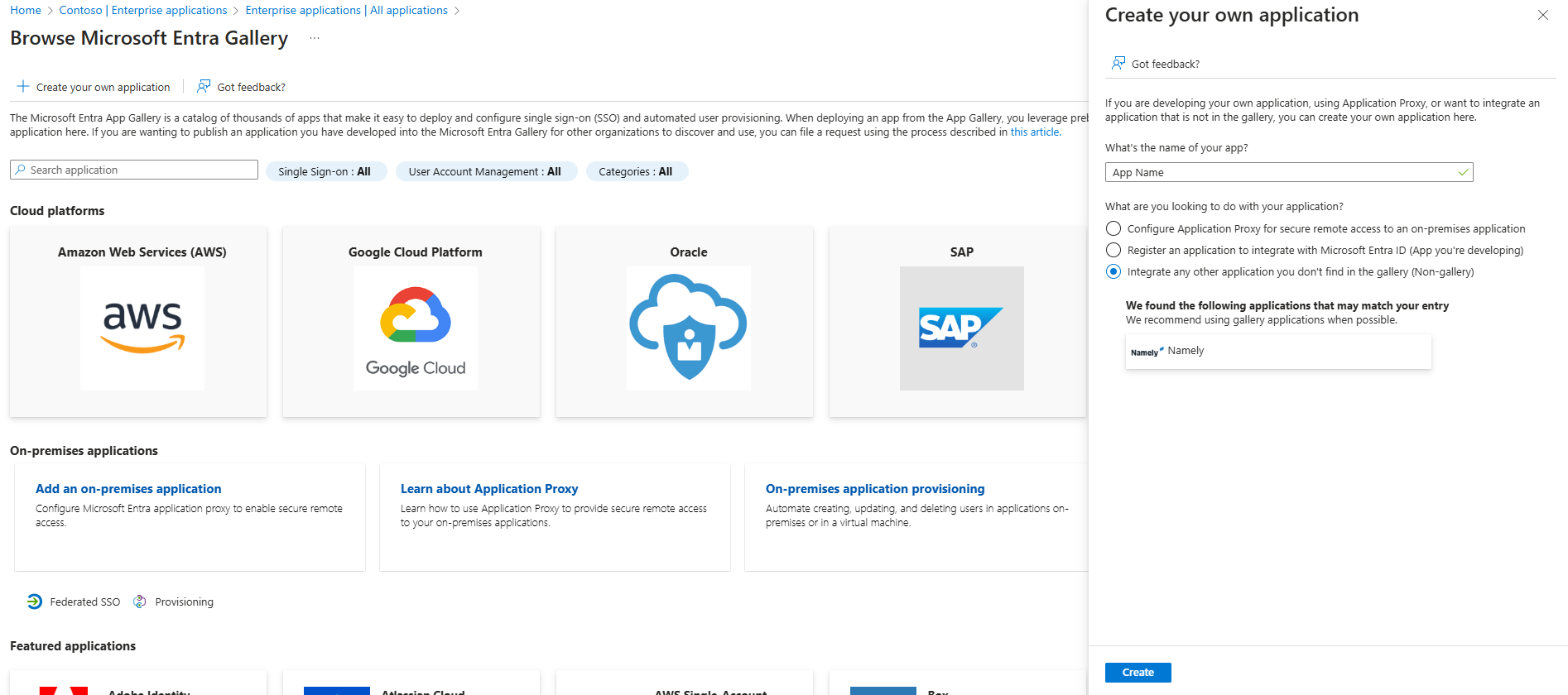Click the 'What's the name of your app?' label
This screenshot has width=1568, height=695.
pyautogui.click(x=1176, y=148)
